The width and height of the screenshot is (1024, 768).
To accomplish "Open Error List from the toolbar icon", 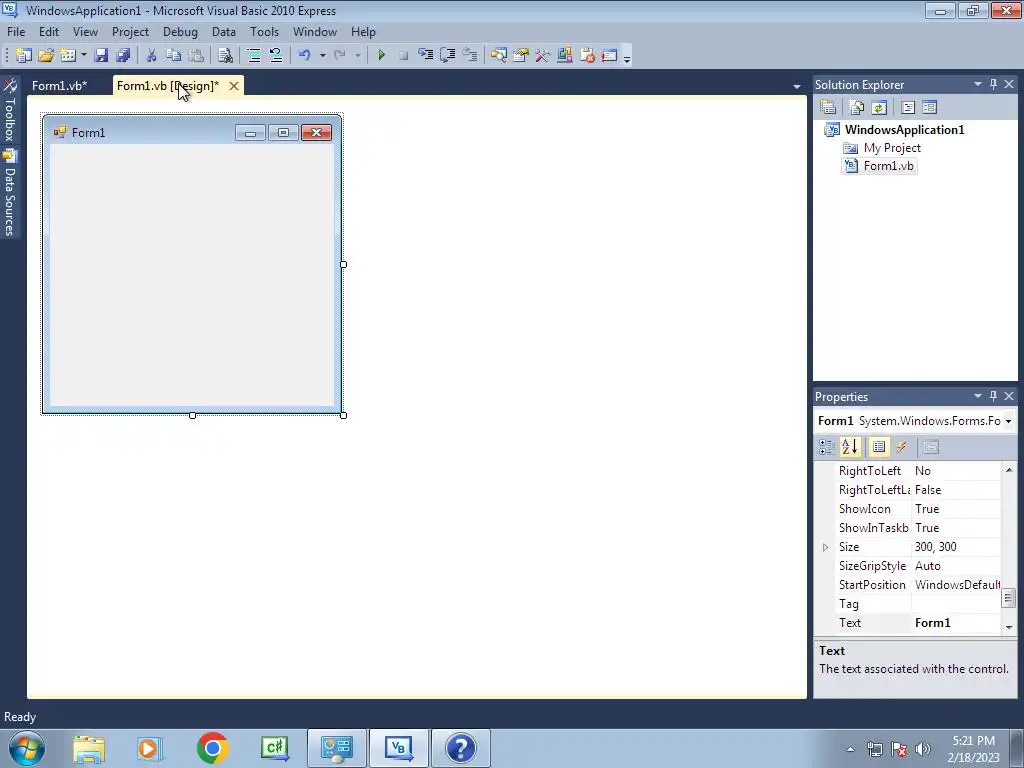I will (x=587, y=56).
